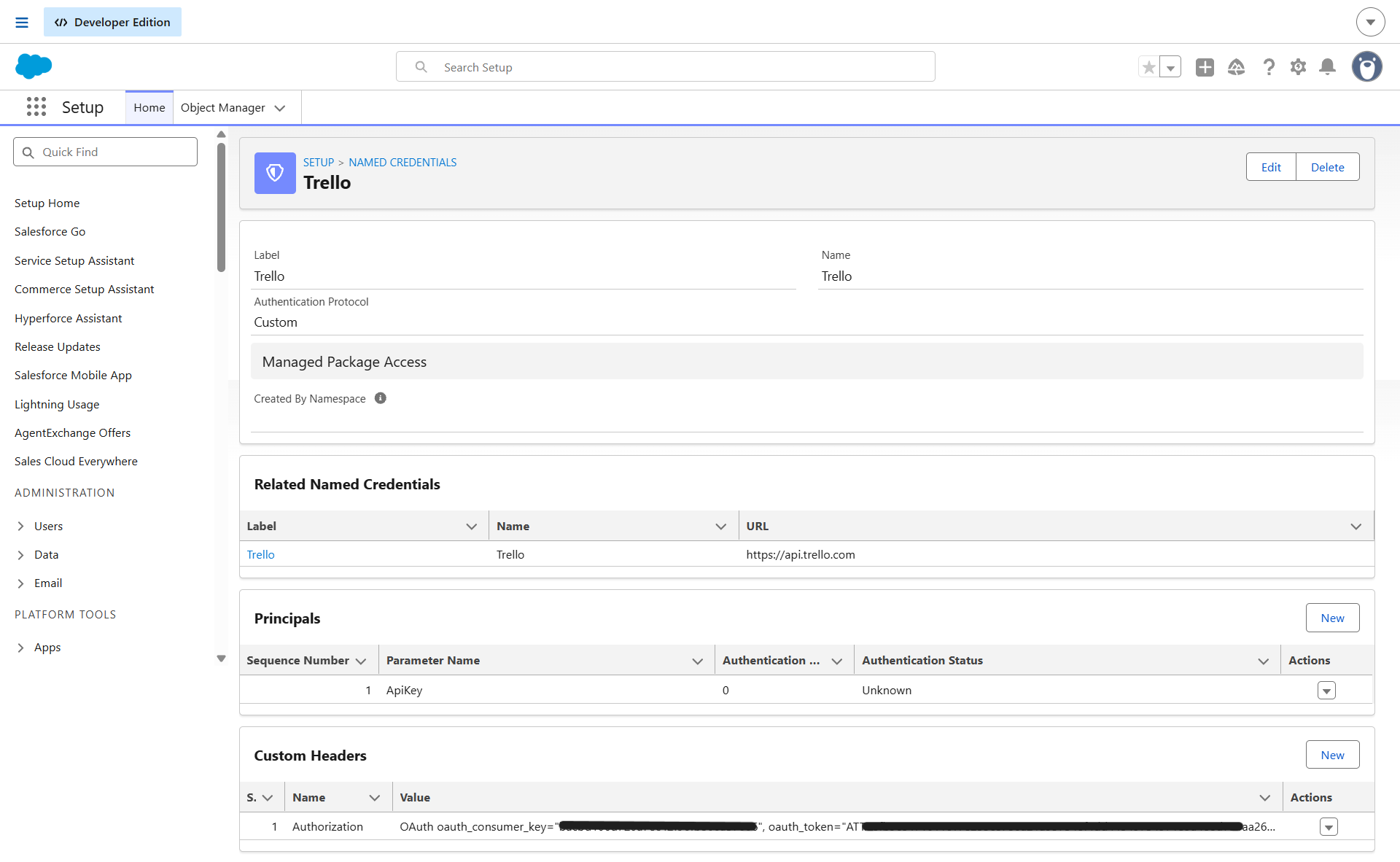Expand the Users tree node
Screen dimensions: 1400x862
point(20,526)
